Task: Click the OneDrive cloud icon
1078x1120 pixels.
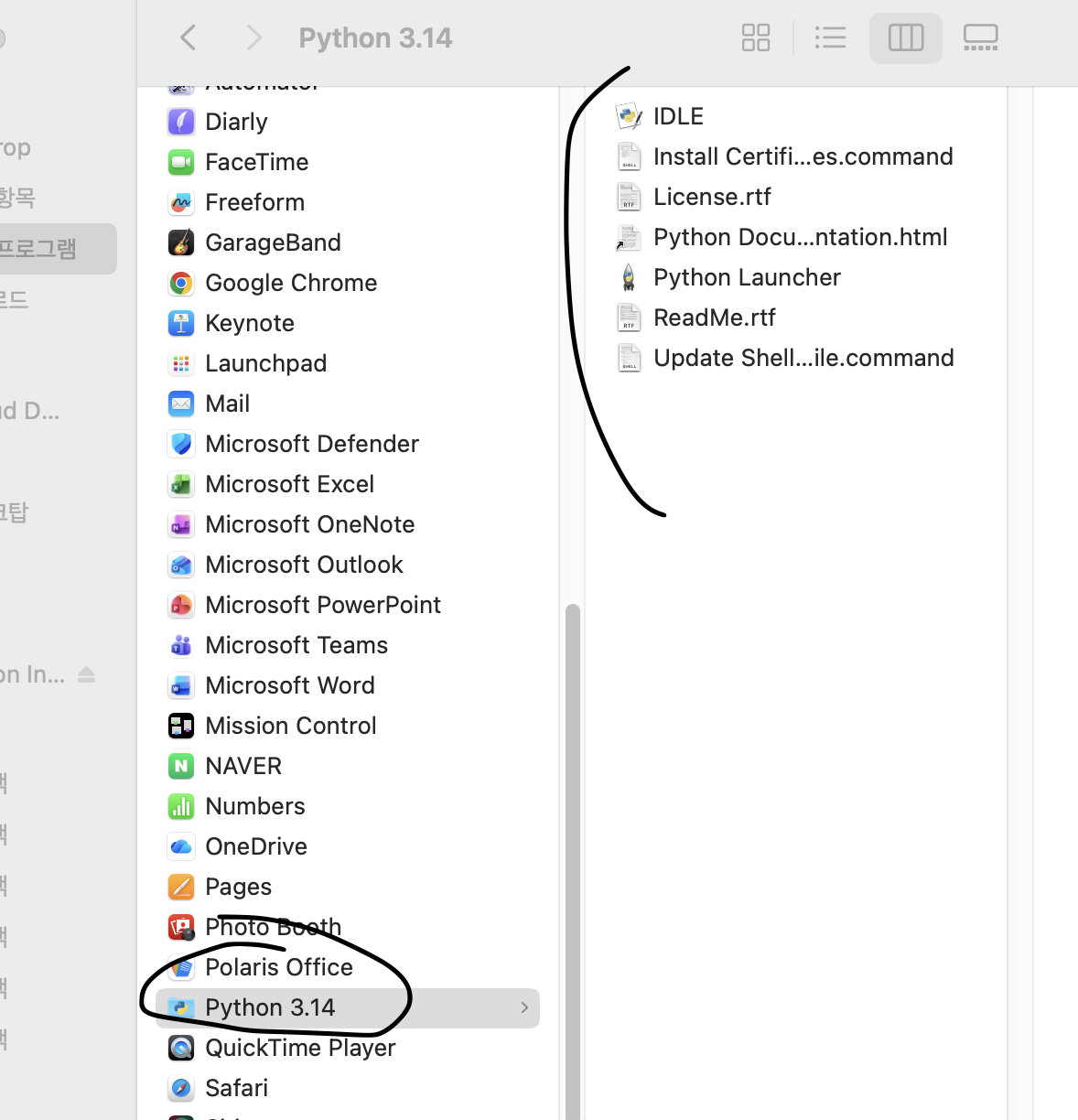Action: 181,846
